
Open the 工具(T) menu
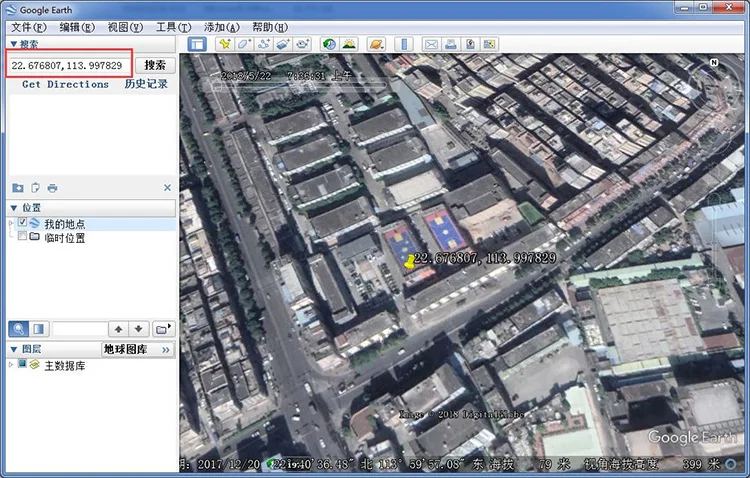click(x=173, y=27)
